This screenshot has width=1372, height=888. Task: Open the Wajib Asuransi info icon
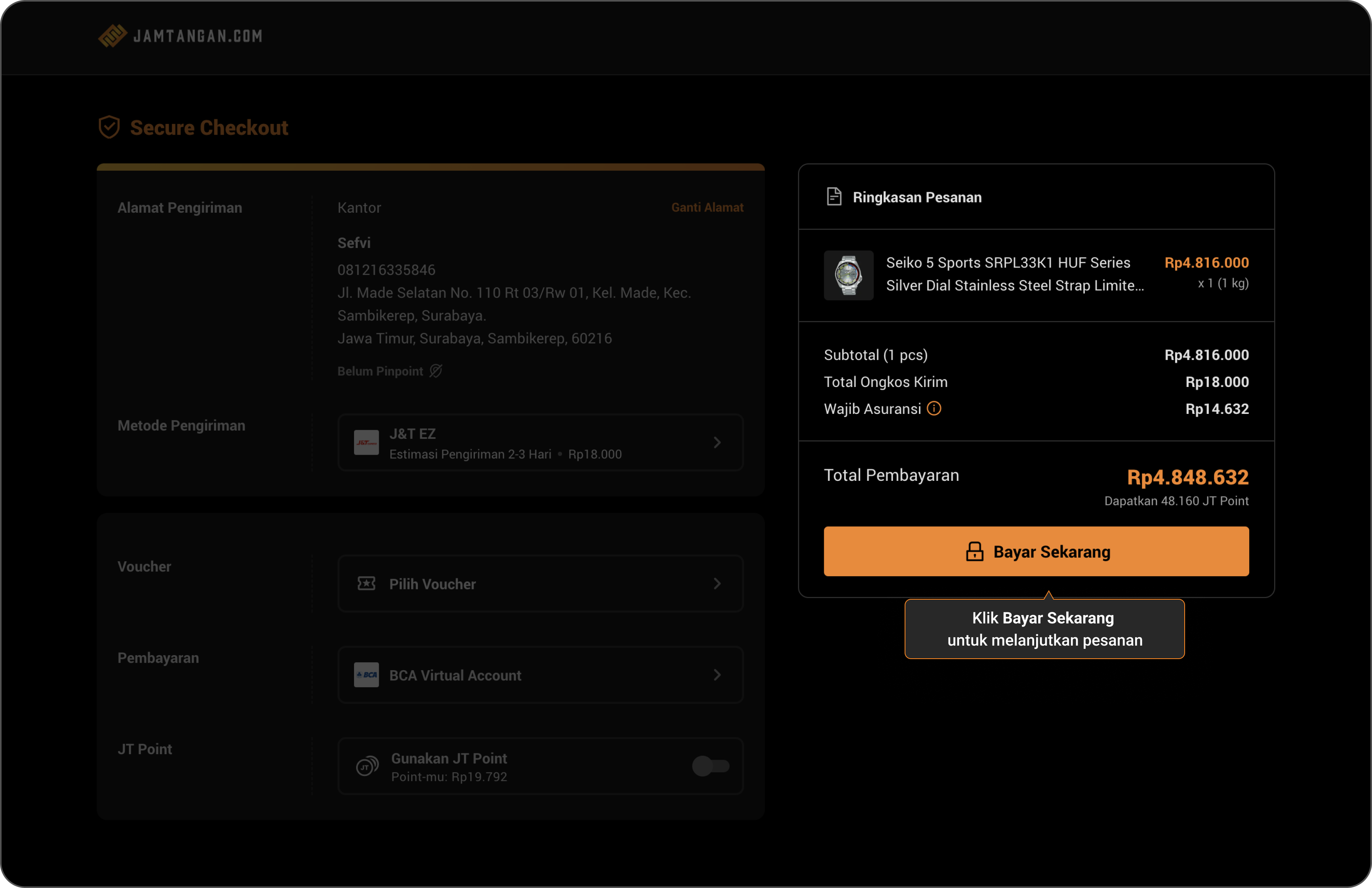pyautogui.click(x=934, y=408)
